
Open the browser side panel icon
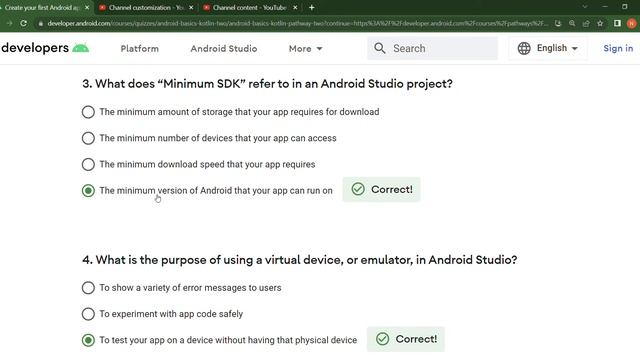point(617,23)
